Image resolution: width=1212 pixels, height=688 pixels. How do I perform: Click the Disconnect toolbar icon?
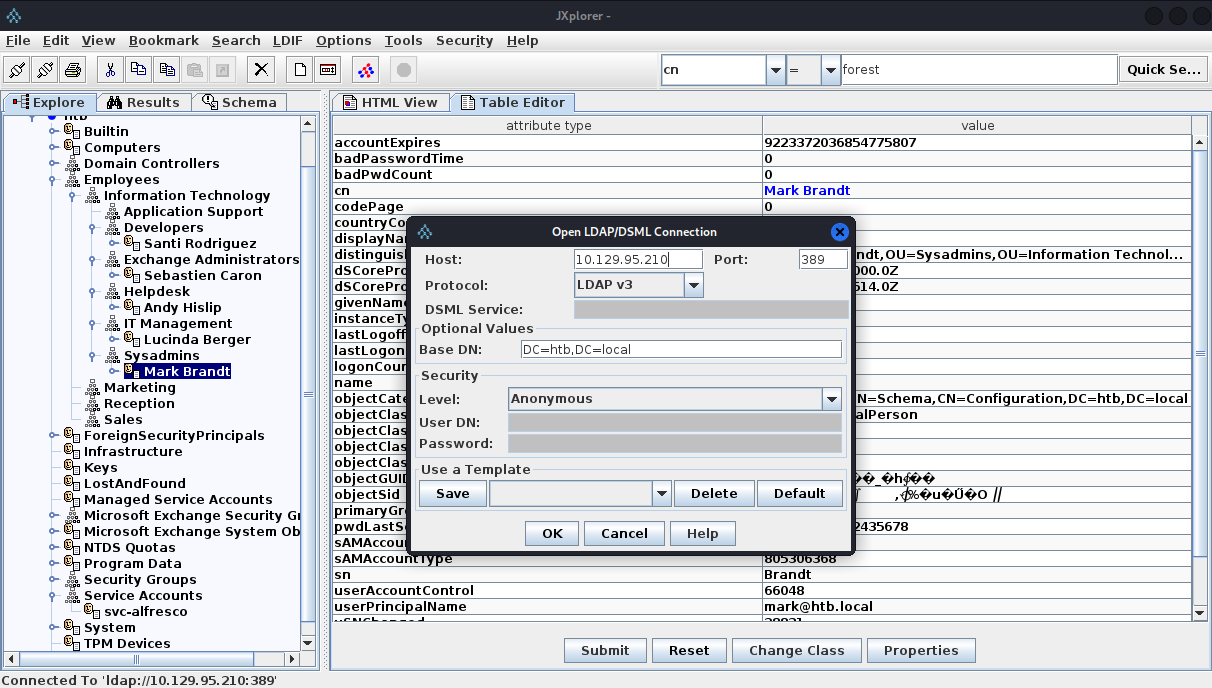coord(45,70)
